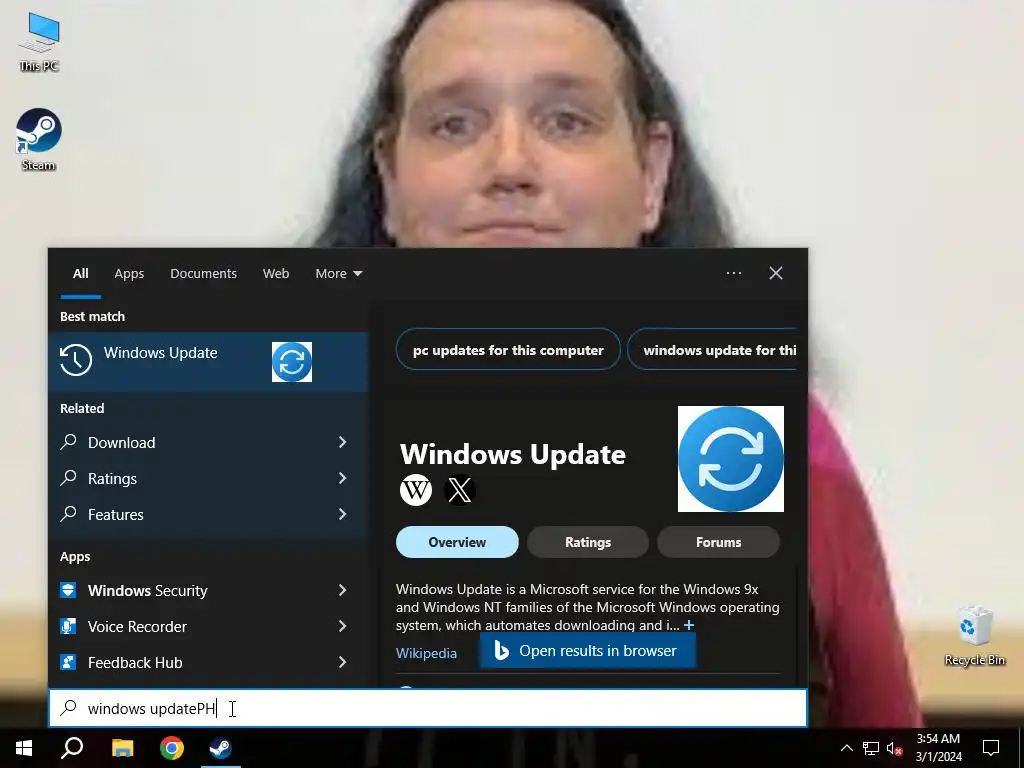Select the All search tab
1024x768 pixels.
[80, 274]
